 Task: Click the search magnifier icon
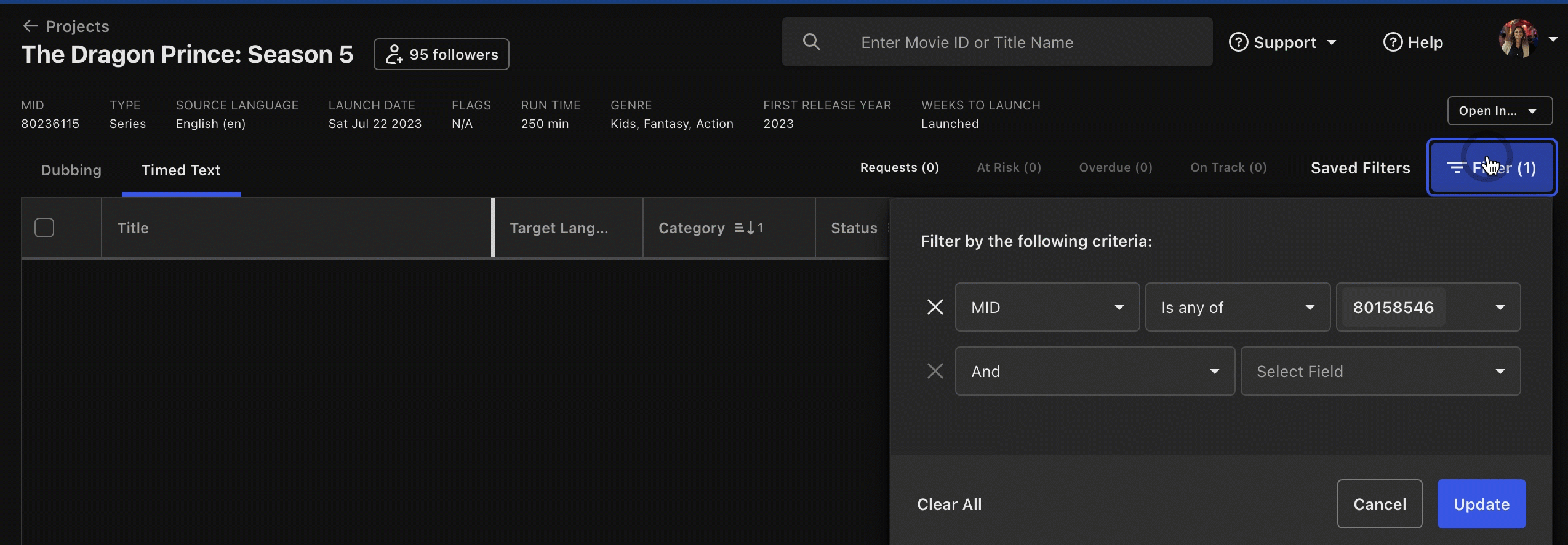[812, 42]
